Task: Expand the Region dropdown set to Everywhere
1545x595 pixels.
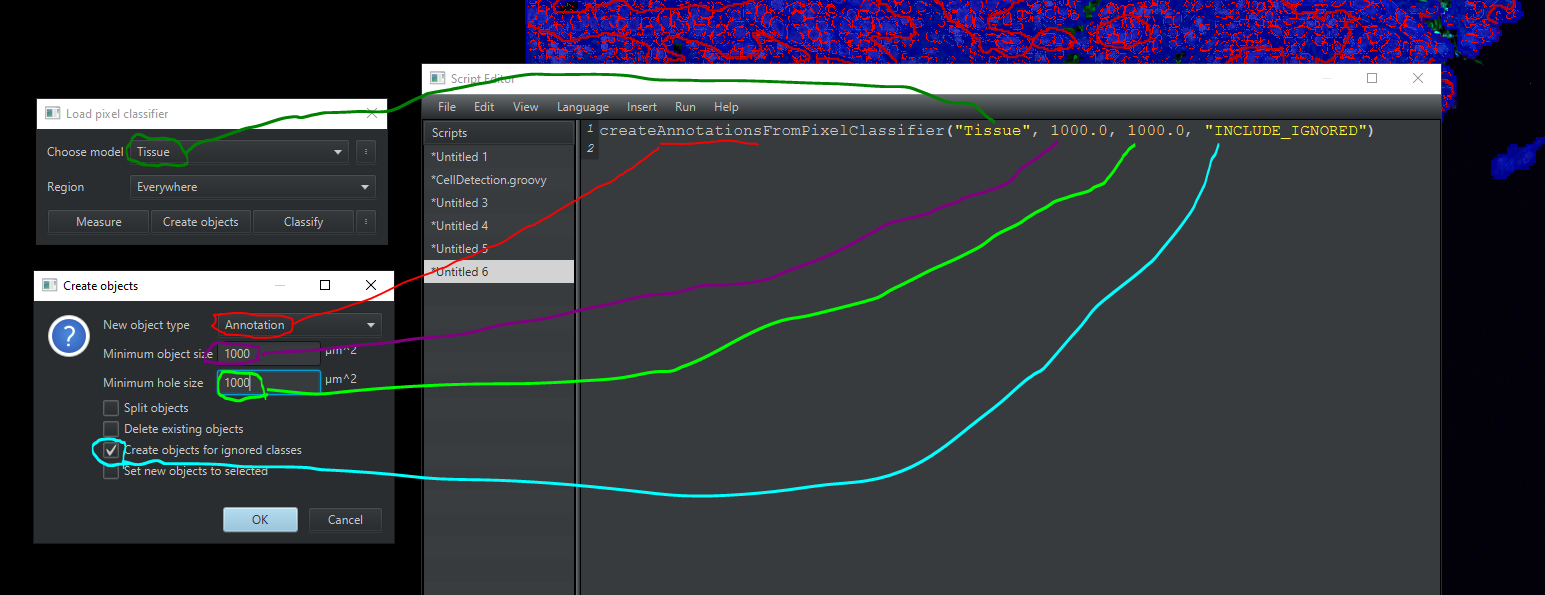Action: [252, 187]
